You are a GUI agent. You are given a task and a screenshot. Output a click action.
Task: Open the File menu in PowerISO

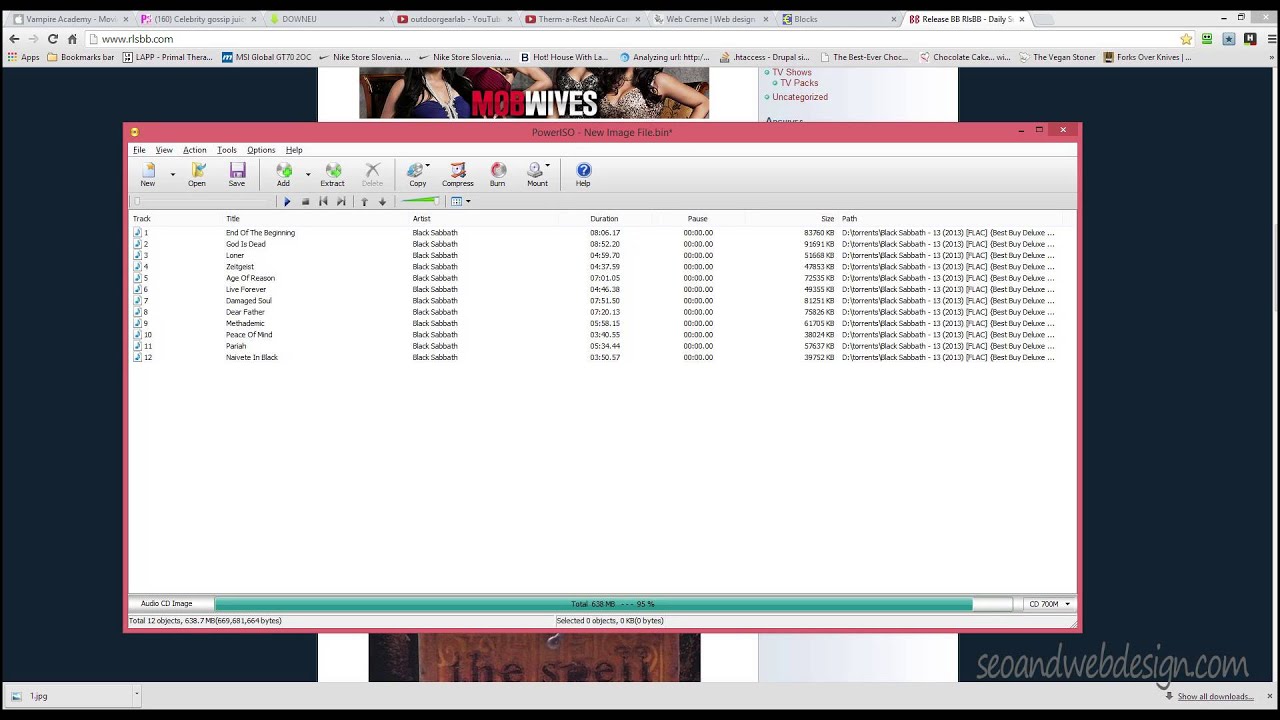[x=139, y=150]
